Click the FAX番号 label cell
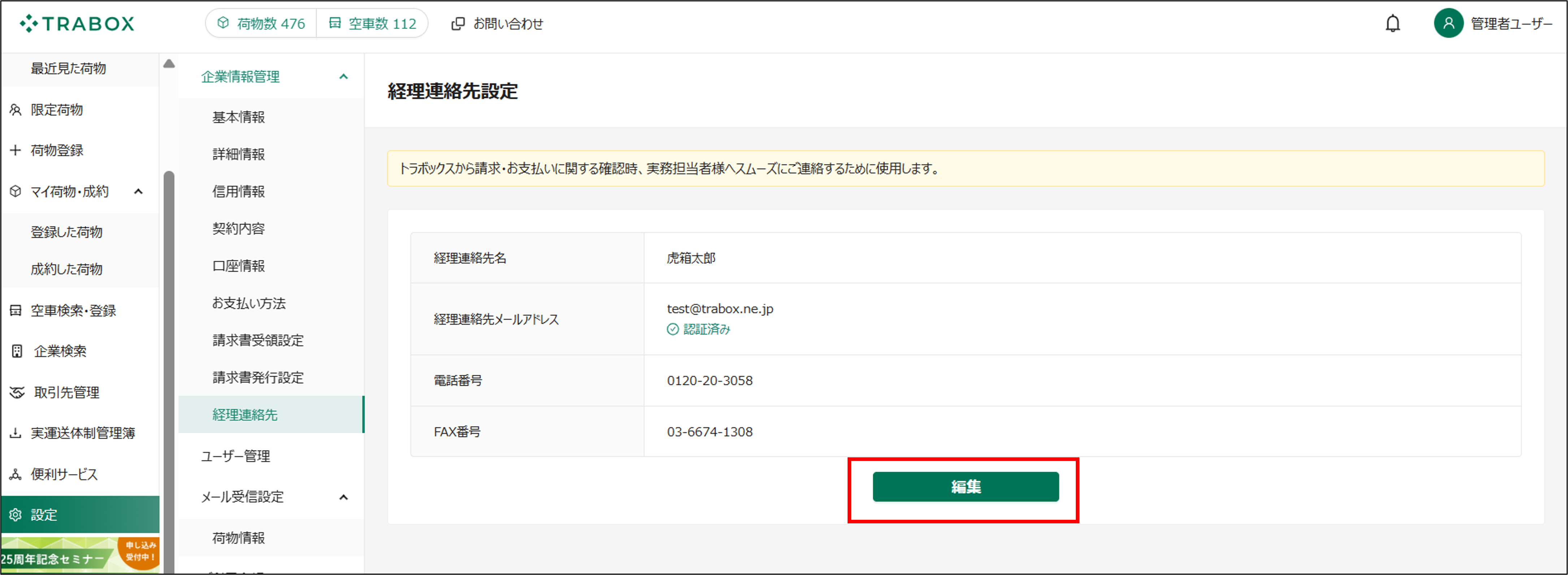The height and width of the screenshot is (575, 1568). point(527,431)
